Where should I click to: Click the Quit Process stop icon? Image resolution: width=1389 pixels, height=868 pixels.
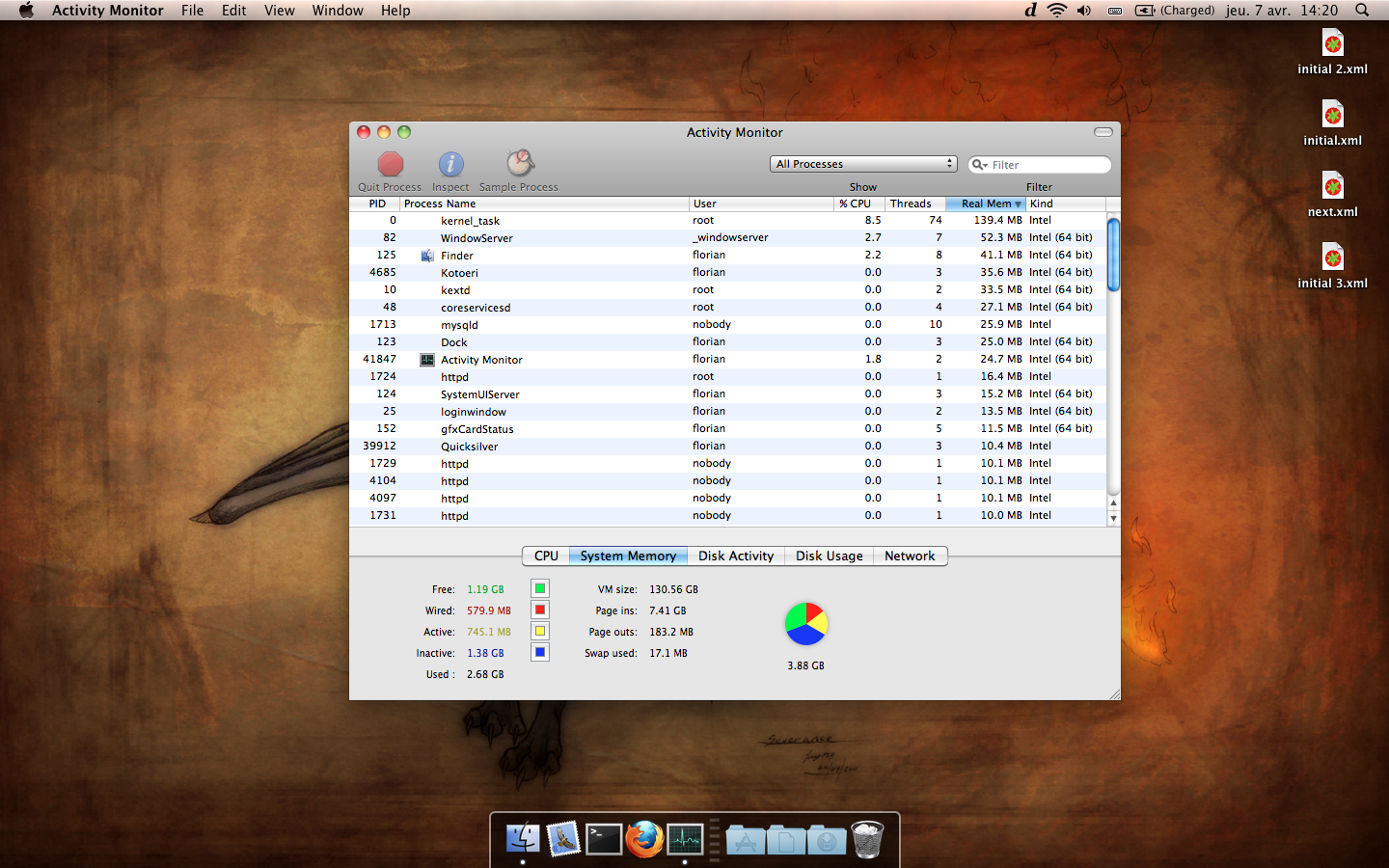click(390, 164)
